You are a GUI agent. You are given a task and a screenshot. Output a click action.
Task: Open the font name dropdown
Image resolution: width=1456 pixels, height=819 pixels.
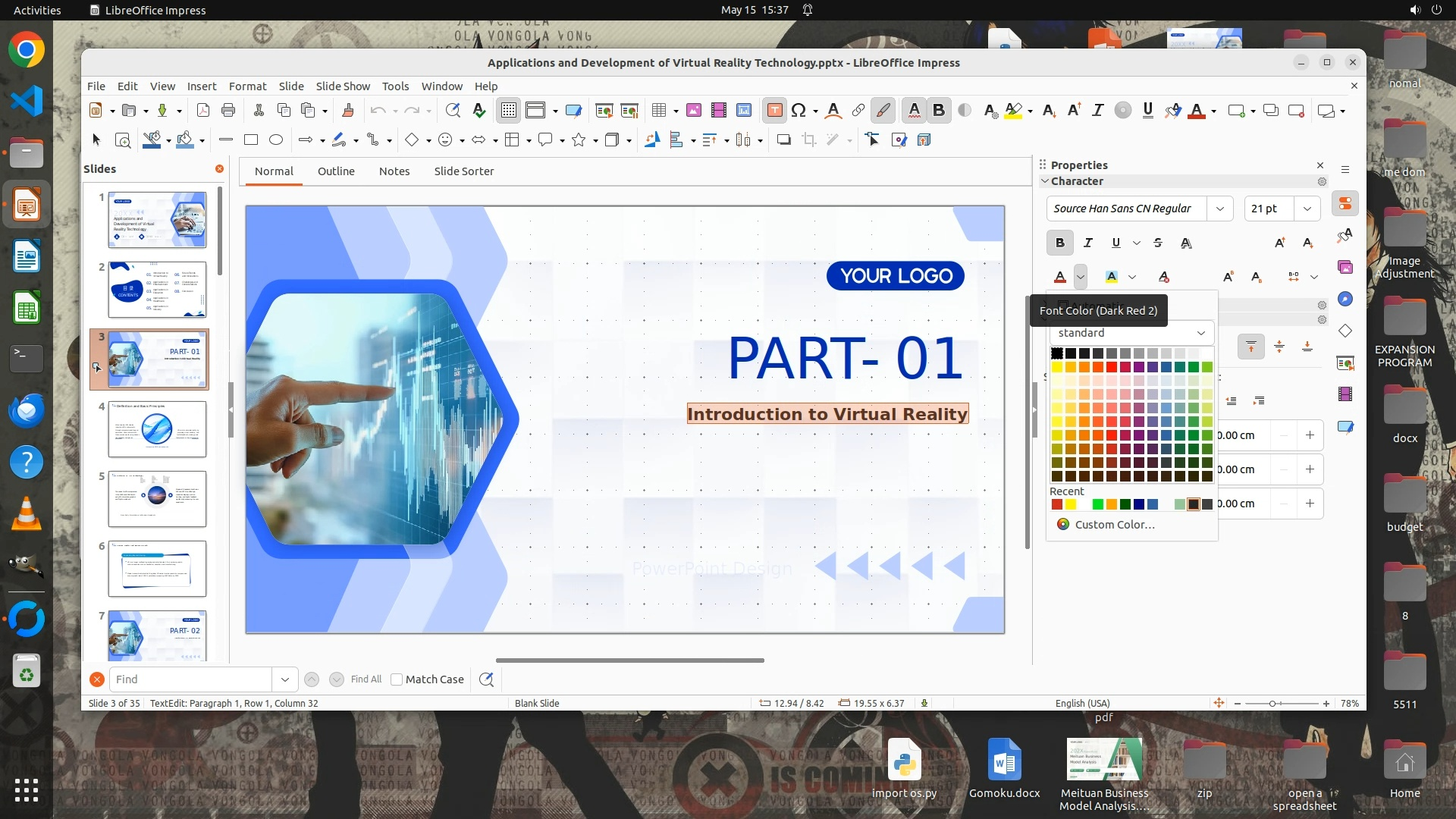pyautogui.click(x=1219, y=209)
